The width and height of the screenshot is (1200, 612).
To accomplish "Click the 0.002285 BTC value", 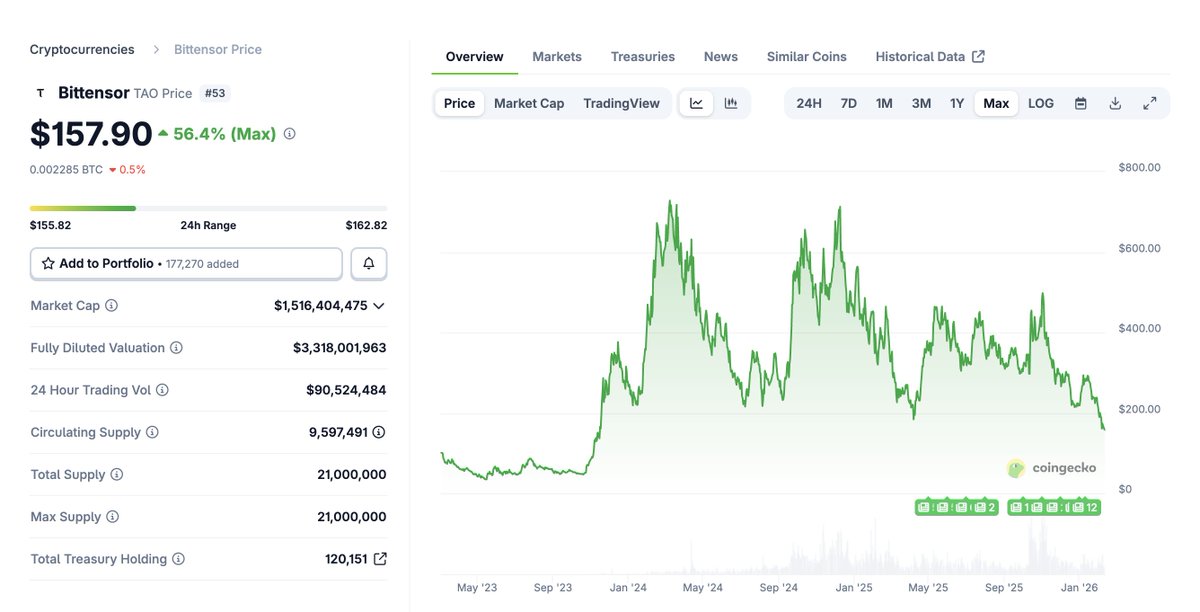I will point(66,169).
